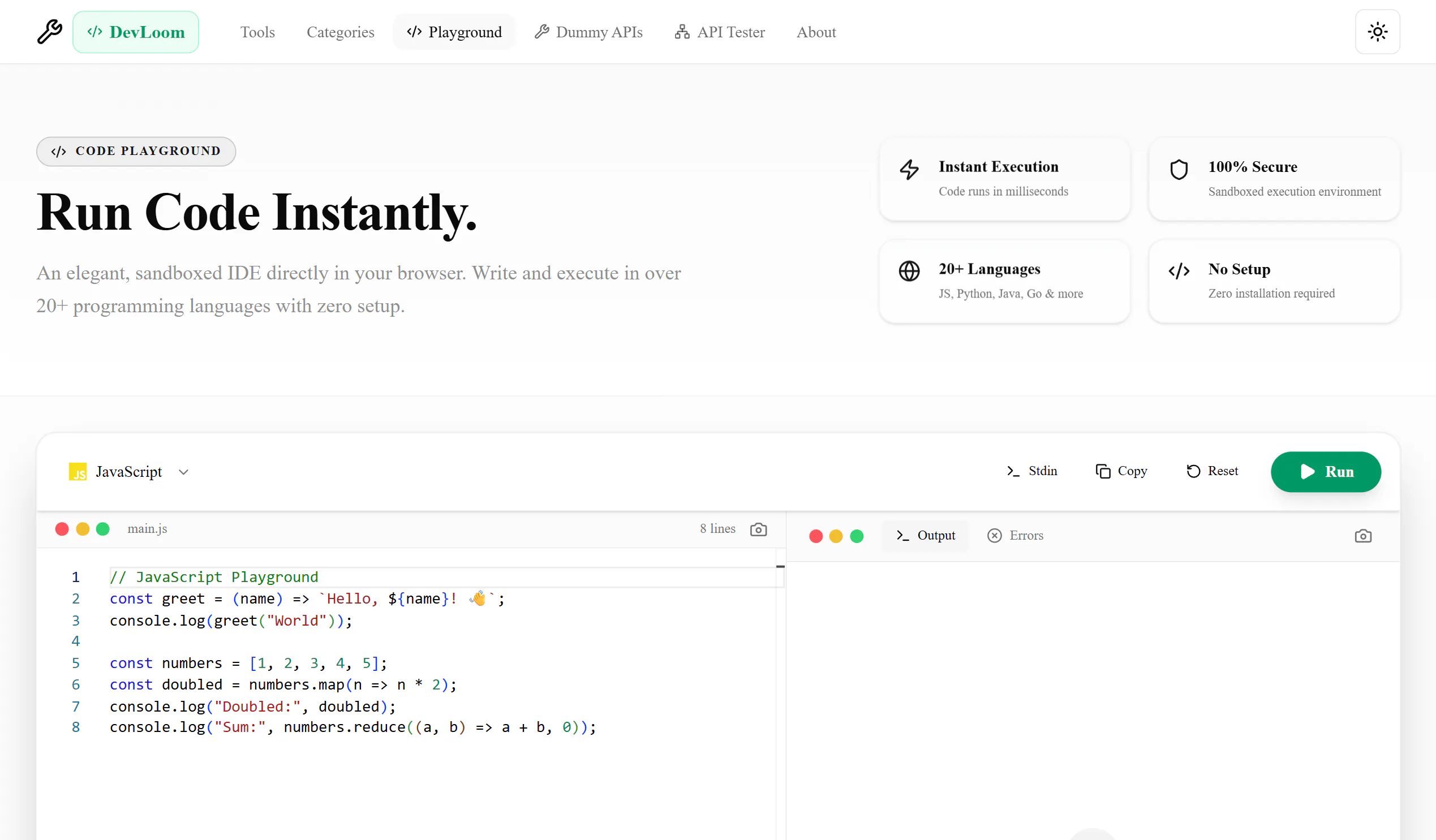Switch to the Output tab
Image resolution: width=1436 pixels, height=840 pixels.
pos(926,536)
